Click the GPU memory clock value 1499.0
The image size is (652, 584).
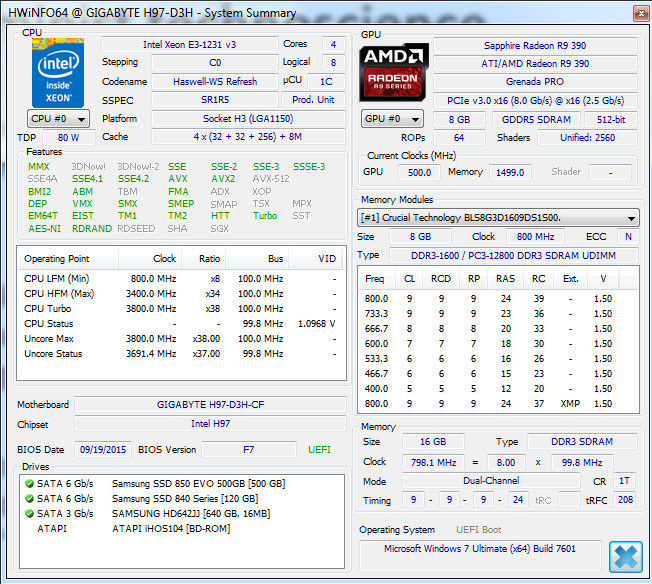pos(510,172)
